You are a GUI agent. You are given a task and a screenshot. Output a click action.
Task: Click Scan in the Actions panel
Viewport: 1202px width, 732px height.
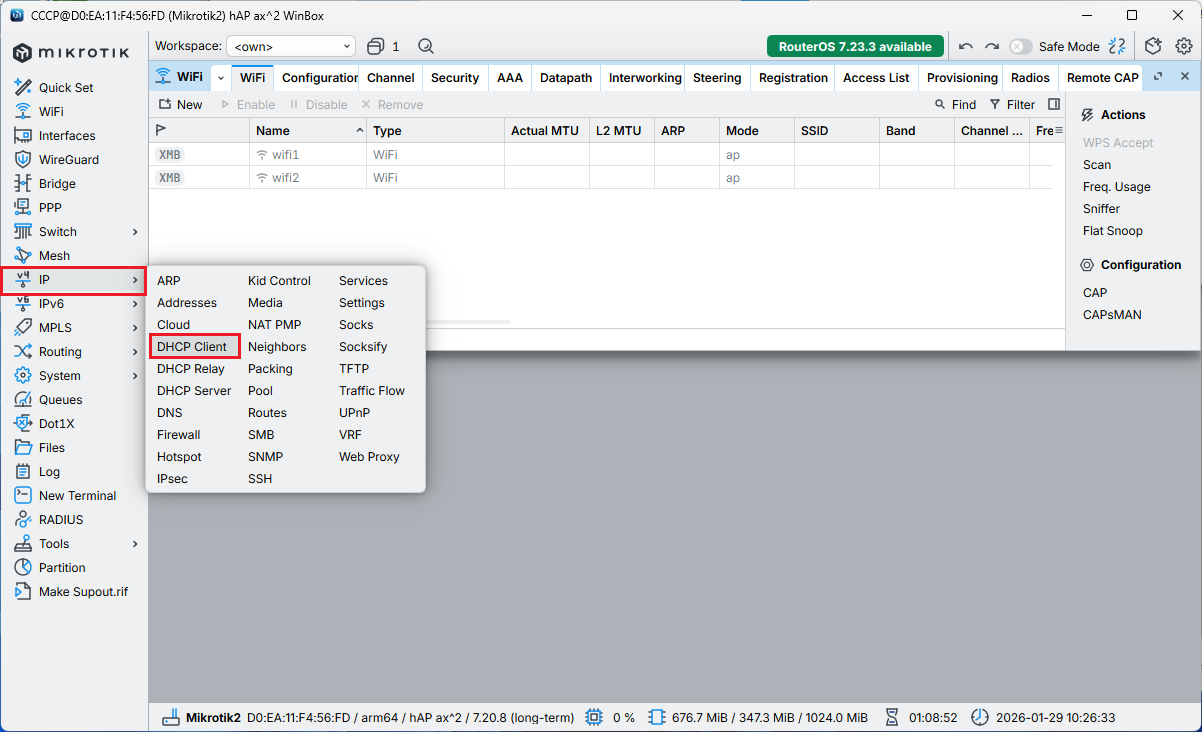pyautogui.click(x=1097, y=165)
